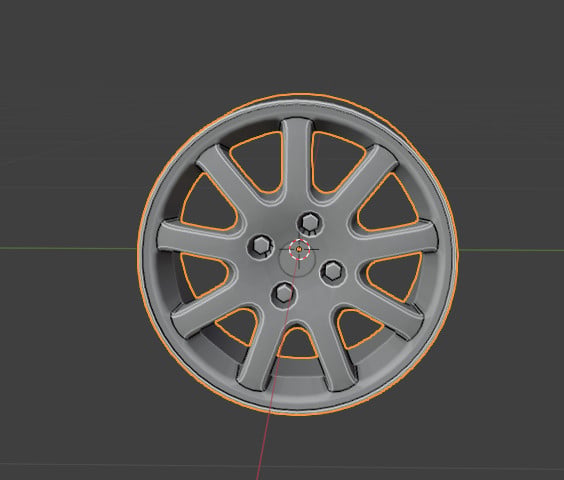Click the round center cap below the cursor
564x480 pixels.
click(297, 260)
